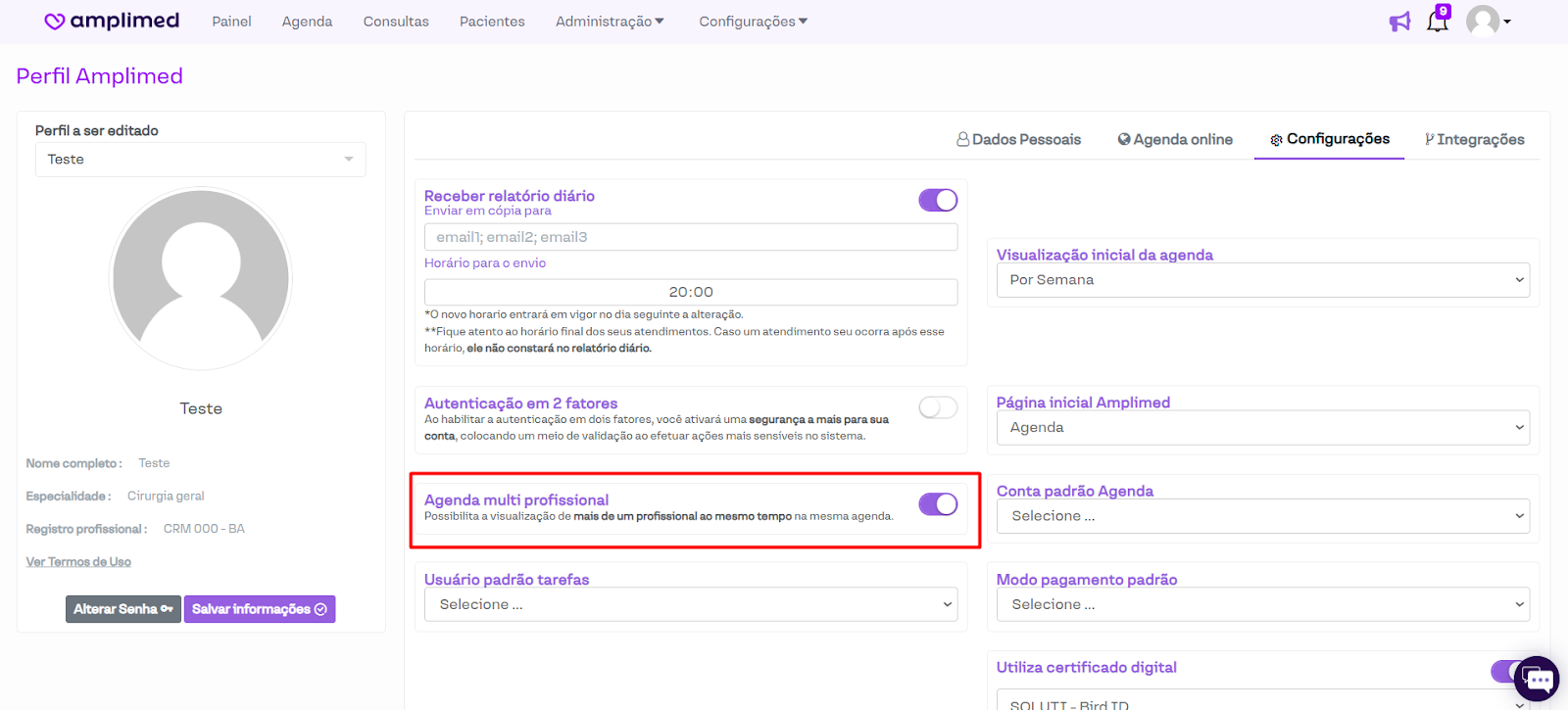Switch to the Integrações tab
Screen dimensions: 1568x710
click(1475, 140)
